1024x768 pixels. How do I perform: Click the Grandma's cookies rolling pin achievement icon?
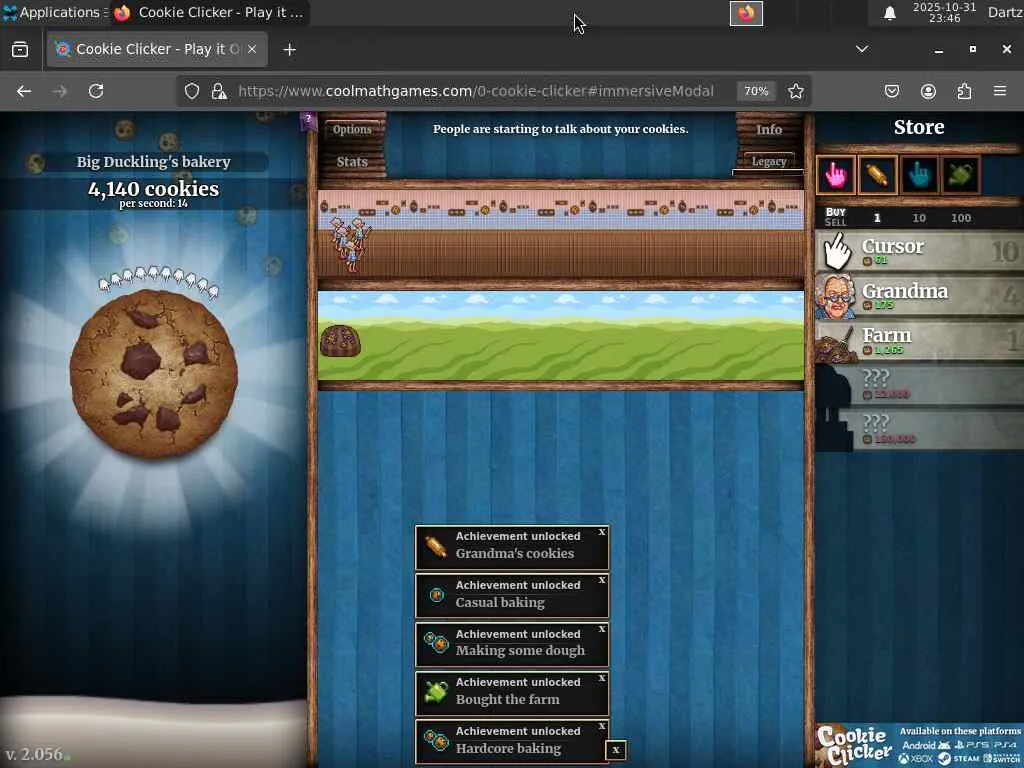436,546
